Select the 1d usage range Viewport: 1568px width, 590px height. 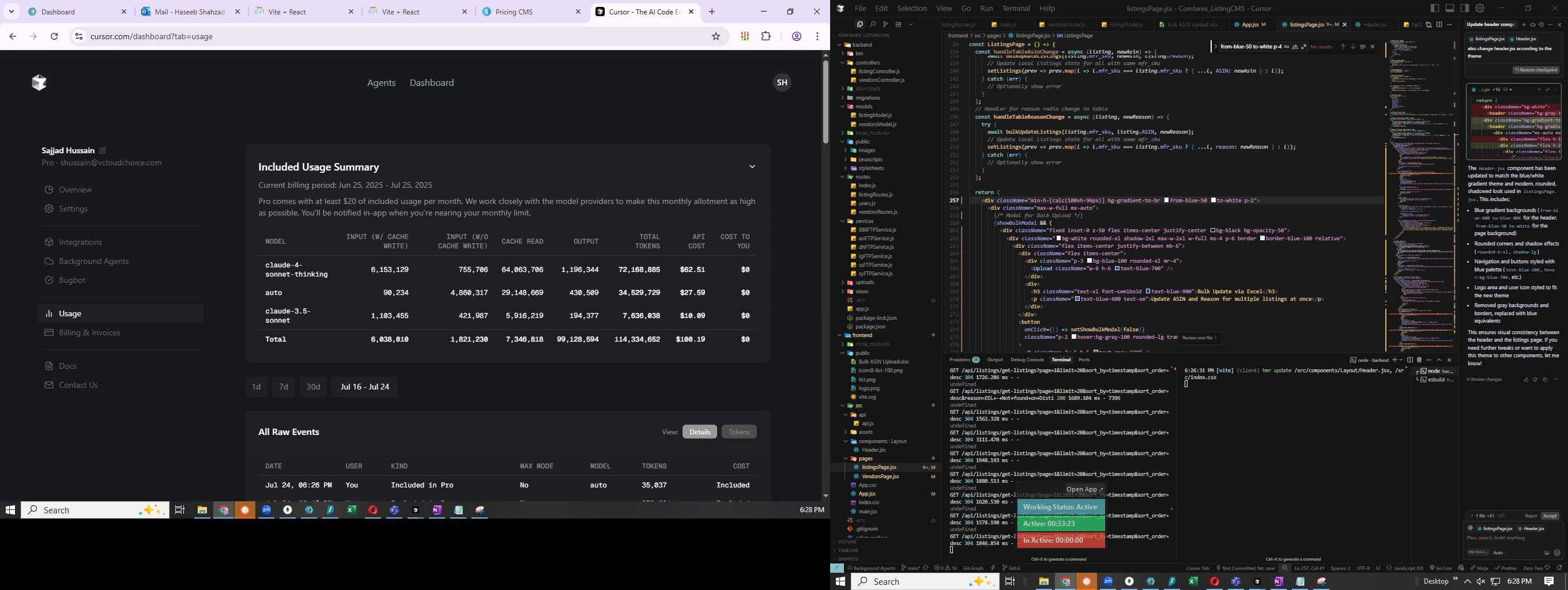[257, 387]
